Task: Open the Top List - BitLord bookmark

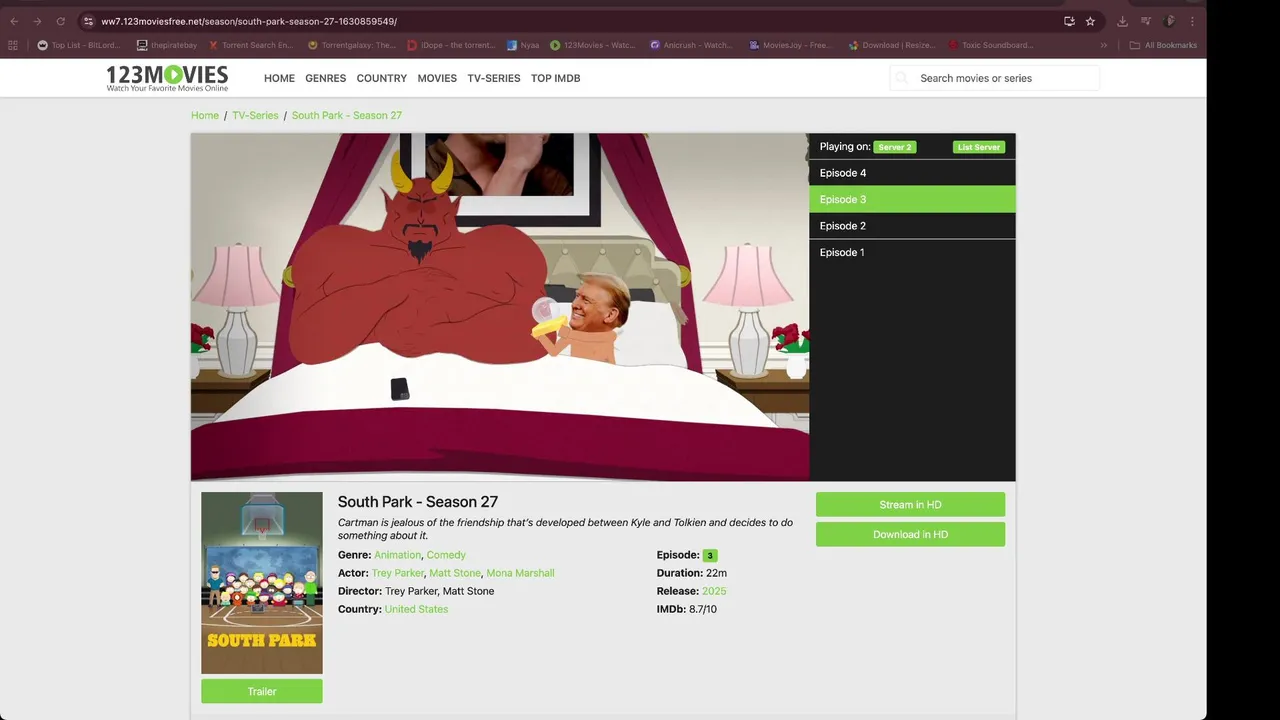Action: point(79,45)
